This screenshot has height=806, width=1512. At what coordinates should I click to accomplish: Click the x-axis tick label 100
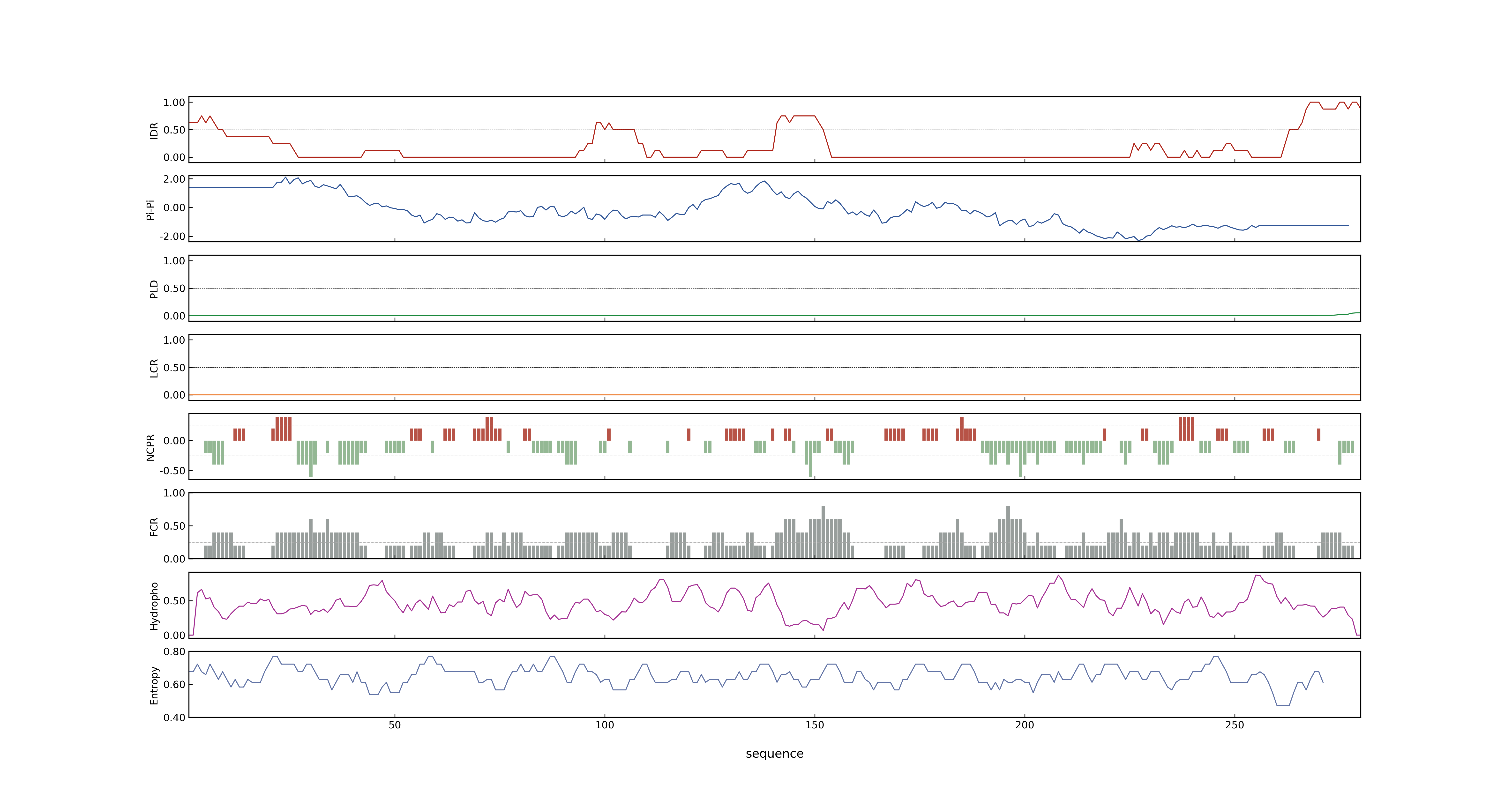[x=605, y=725]
